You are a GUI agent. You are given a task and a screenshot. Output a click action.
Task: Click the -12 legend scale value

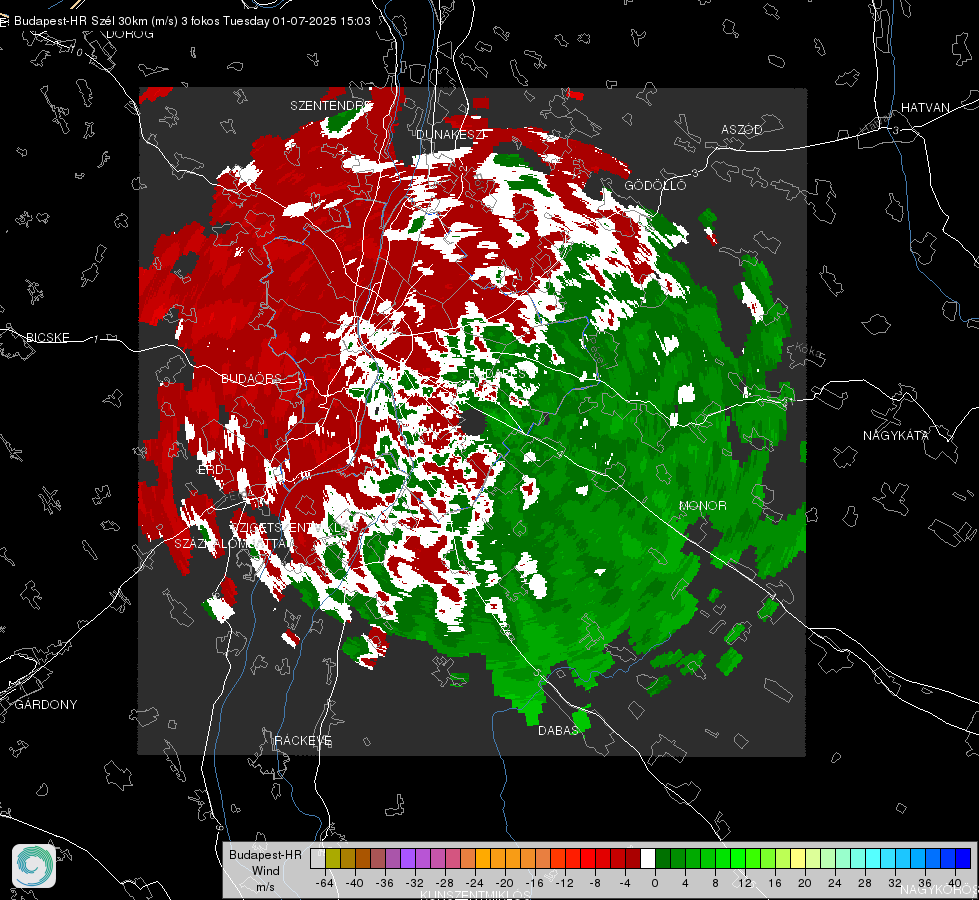(x=565, y=883)
